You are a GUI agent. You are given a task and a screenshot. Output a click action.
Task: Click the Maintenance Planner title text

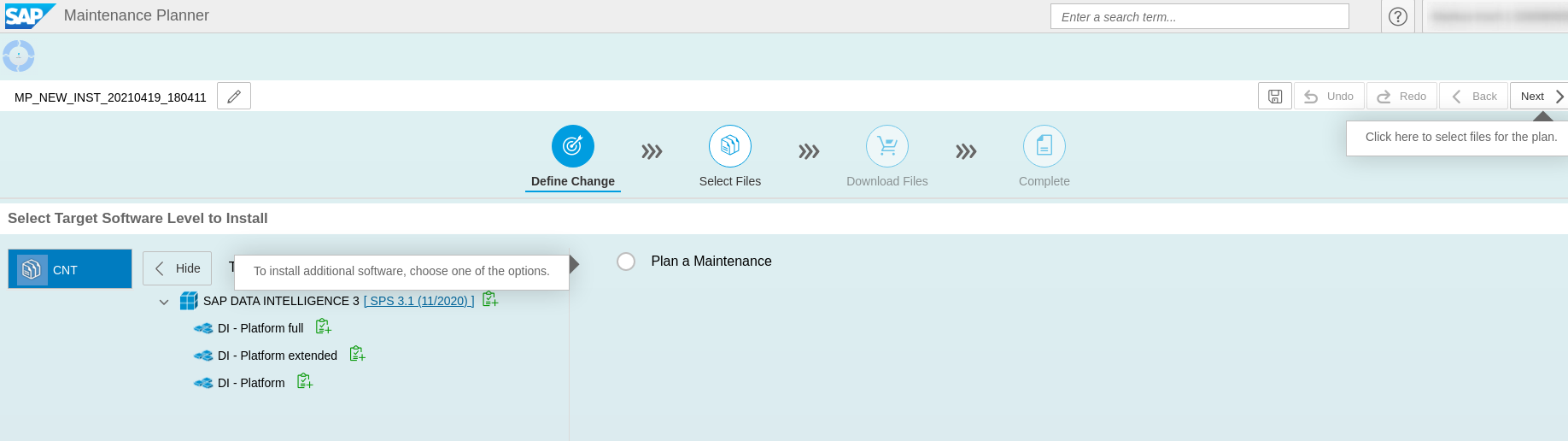tap(137, 15)
